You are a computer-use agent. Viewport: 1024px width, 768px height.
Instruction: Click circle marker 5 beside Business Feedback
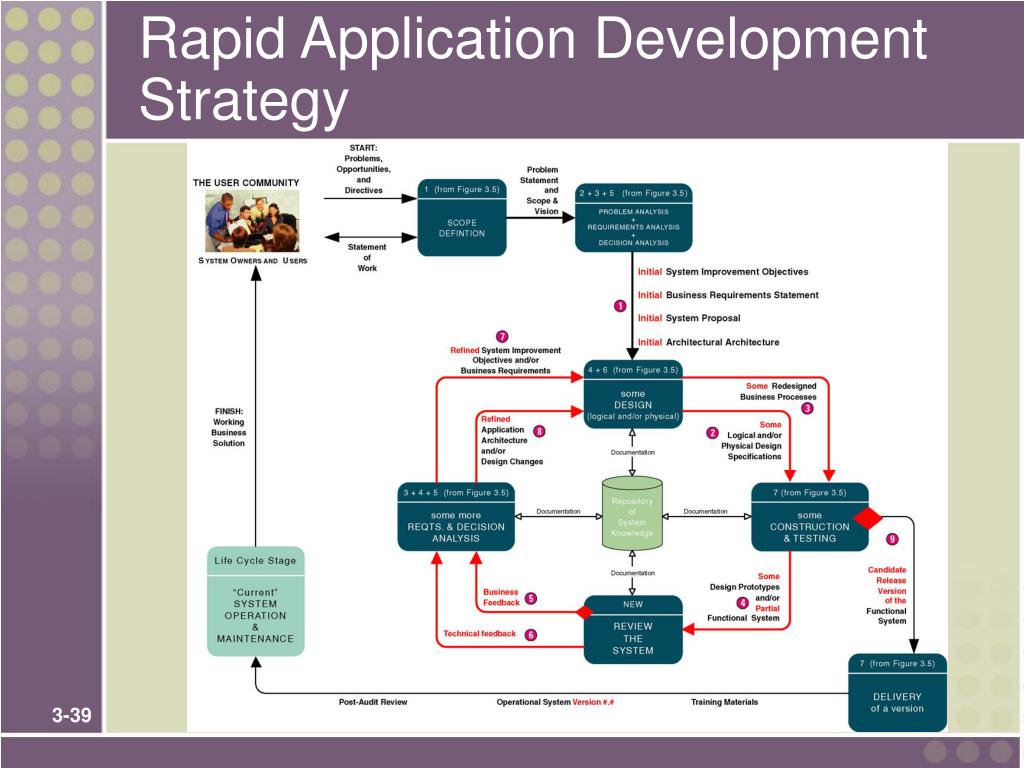(531, 598)
